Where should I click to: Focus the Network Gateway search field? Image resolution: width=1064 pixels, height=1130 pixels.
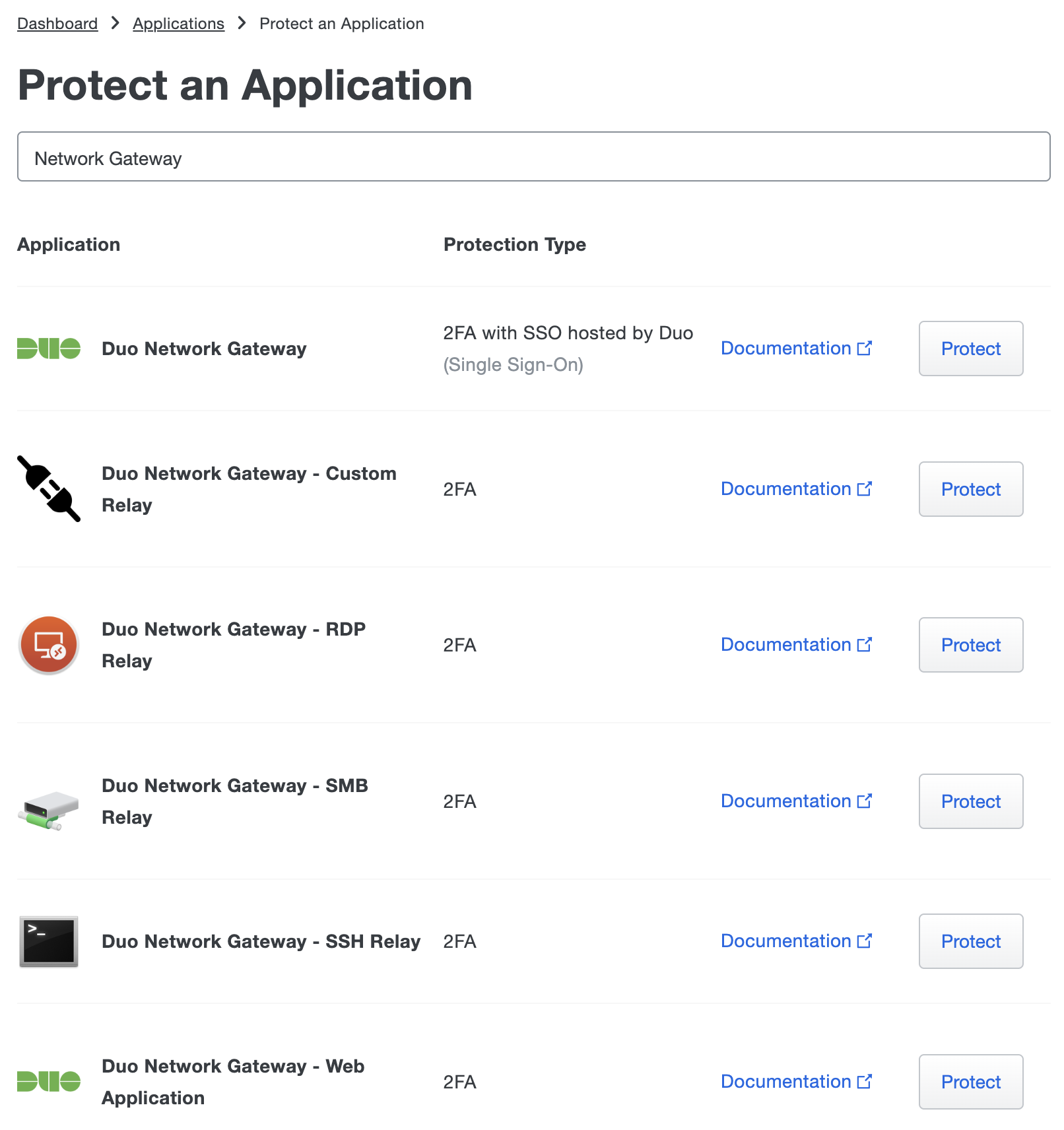[533, 157]
